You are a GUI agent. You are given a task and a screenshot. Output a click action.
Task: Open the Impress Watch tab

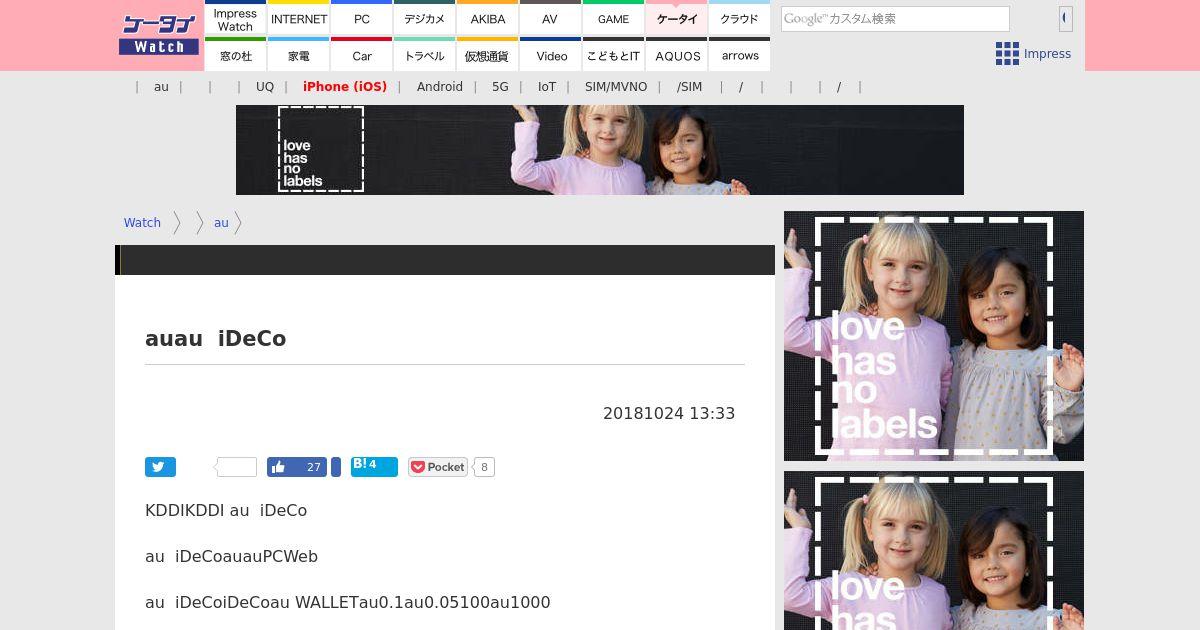235,19
